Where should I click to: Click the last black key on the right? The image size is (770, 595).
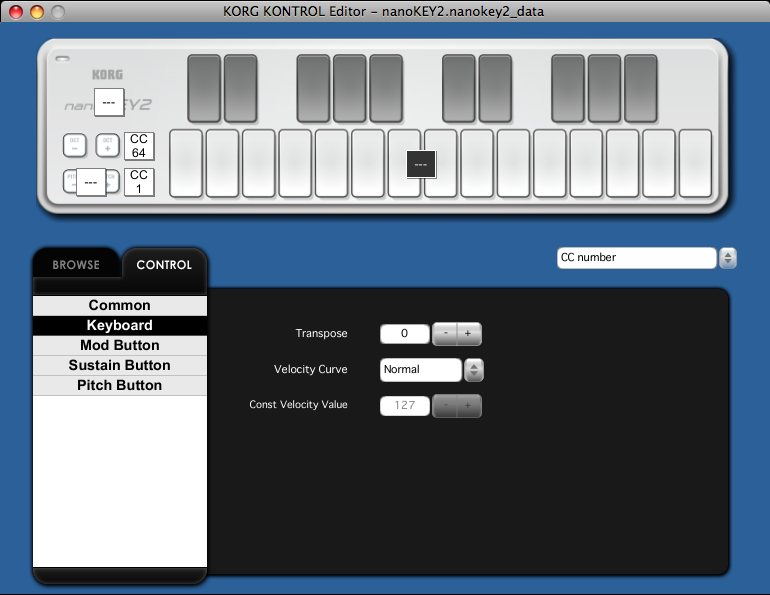point(640,87)
